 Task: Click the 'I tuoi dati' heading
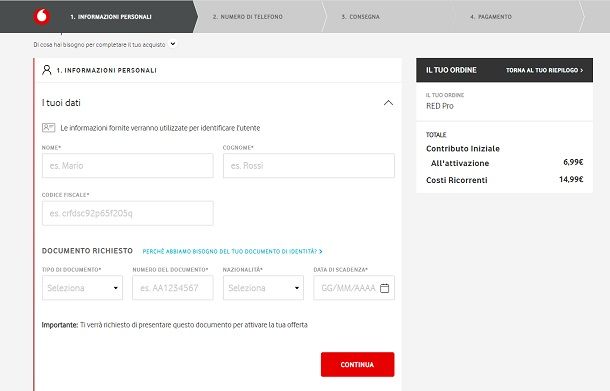(61, 103)
